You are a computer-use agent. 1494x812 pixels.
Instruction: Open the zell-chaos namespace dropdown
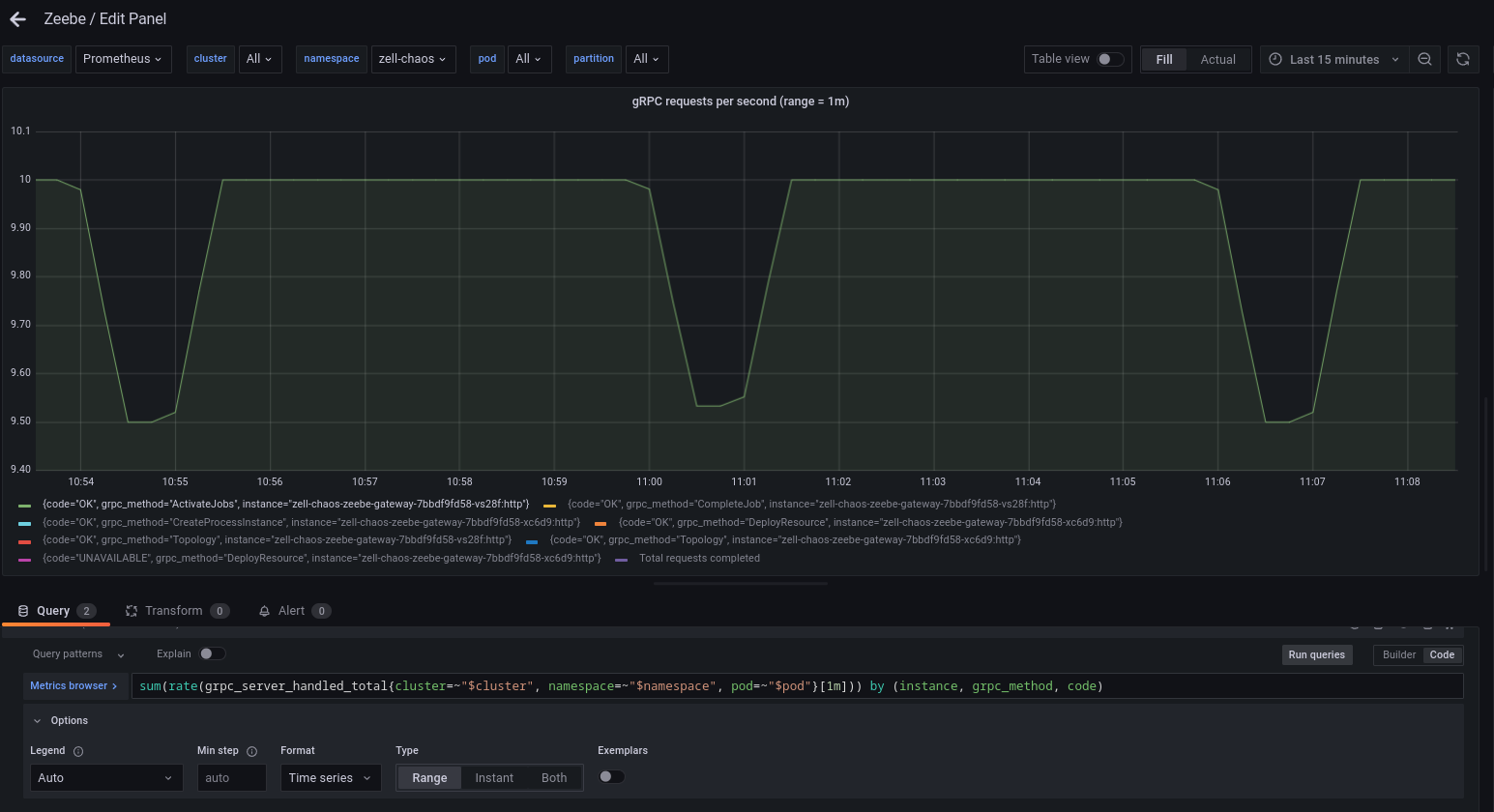(413, 59)
